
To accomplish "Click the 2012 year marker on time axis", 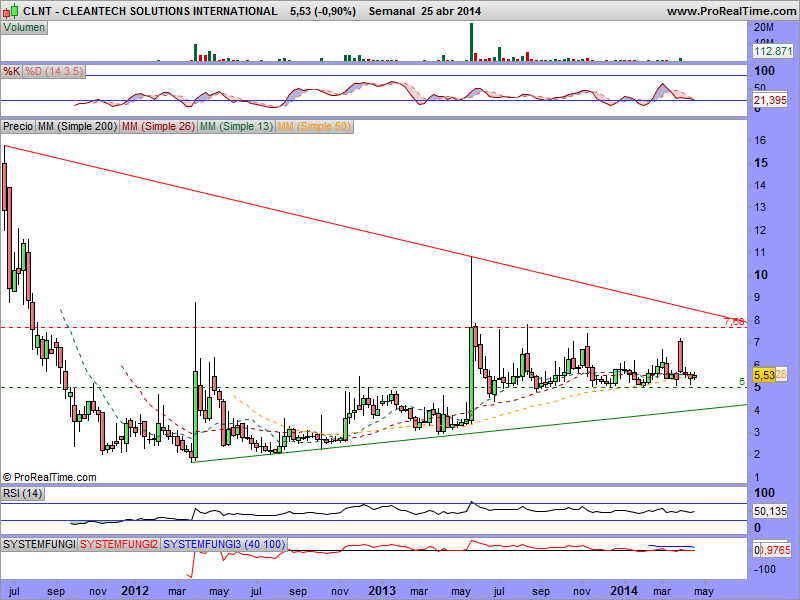I will [135, 591].
